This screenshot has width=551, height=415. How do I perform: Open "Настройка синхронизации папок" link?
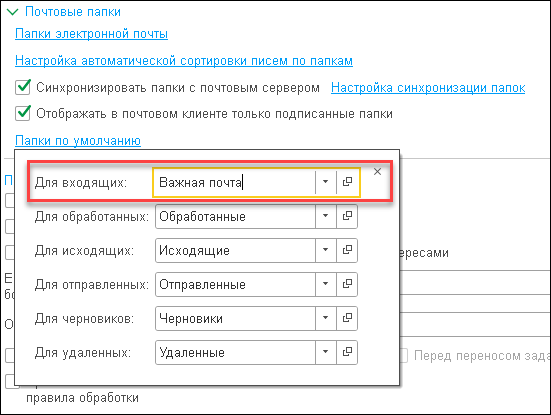[x=428, y=87]
